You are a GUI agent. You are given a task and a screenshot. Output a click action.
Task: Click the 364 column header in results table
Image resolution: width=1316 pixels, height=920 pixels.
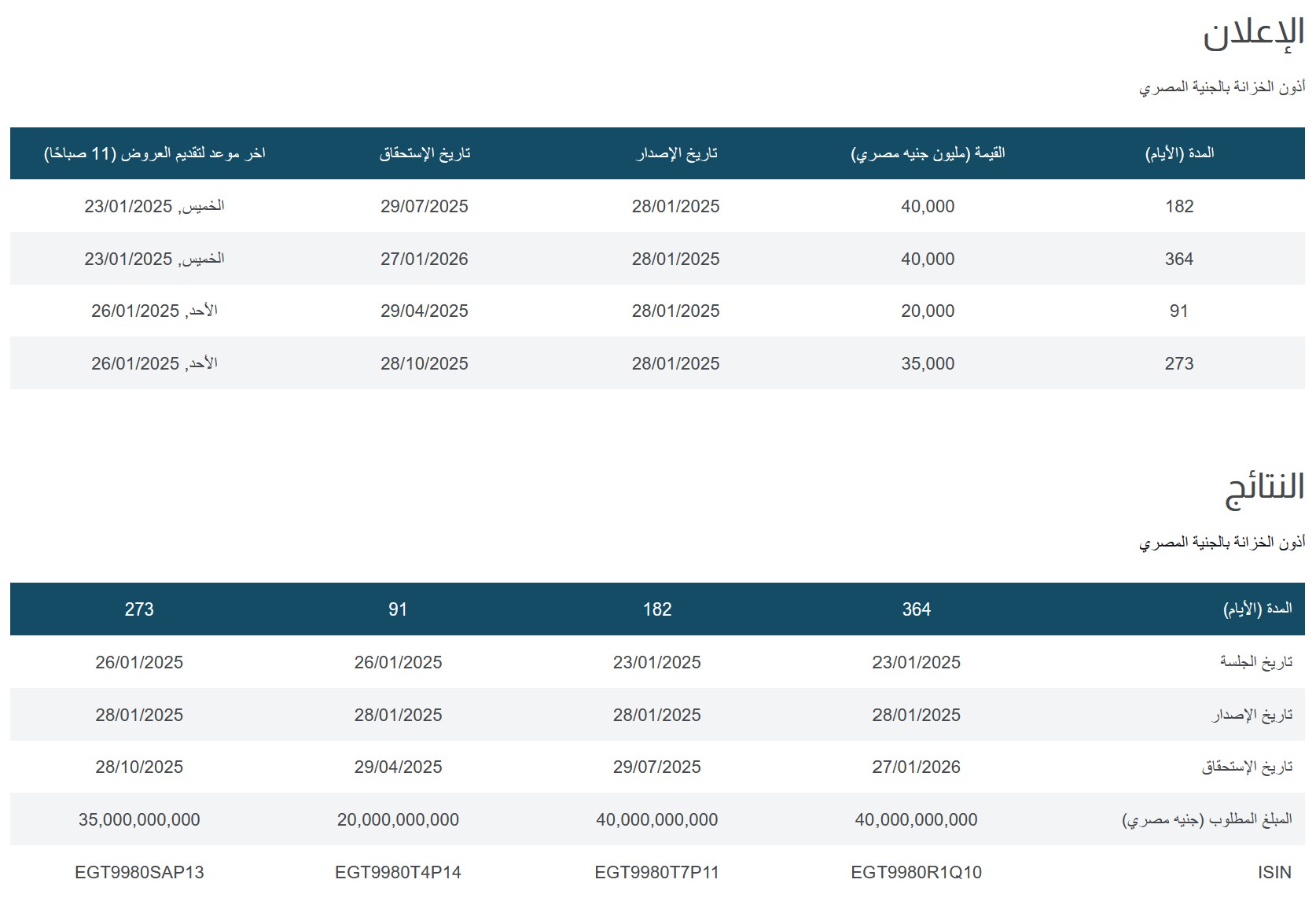(x=917, y=609)
